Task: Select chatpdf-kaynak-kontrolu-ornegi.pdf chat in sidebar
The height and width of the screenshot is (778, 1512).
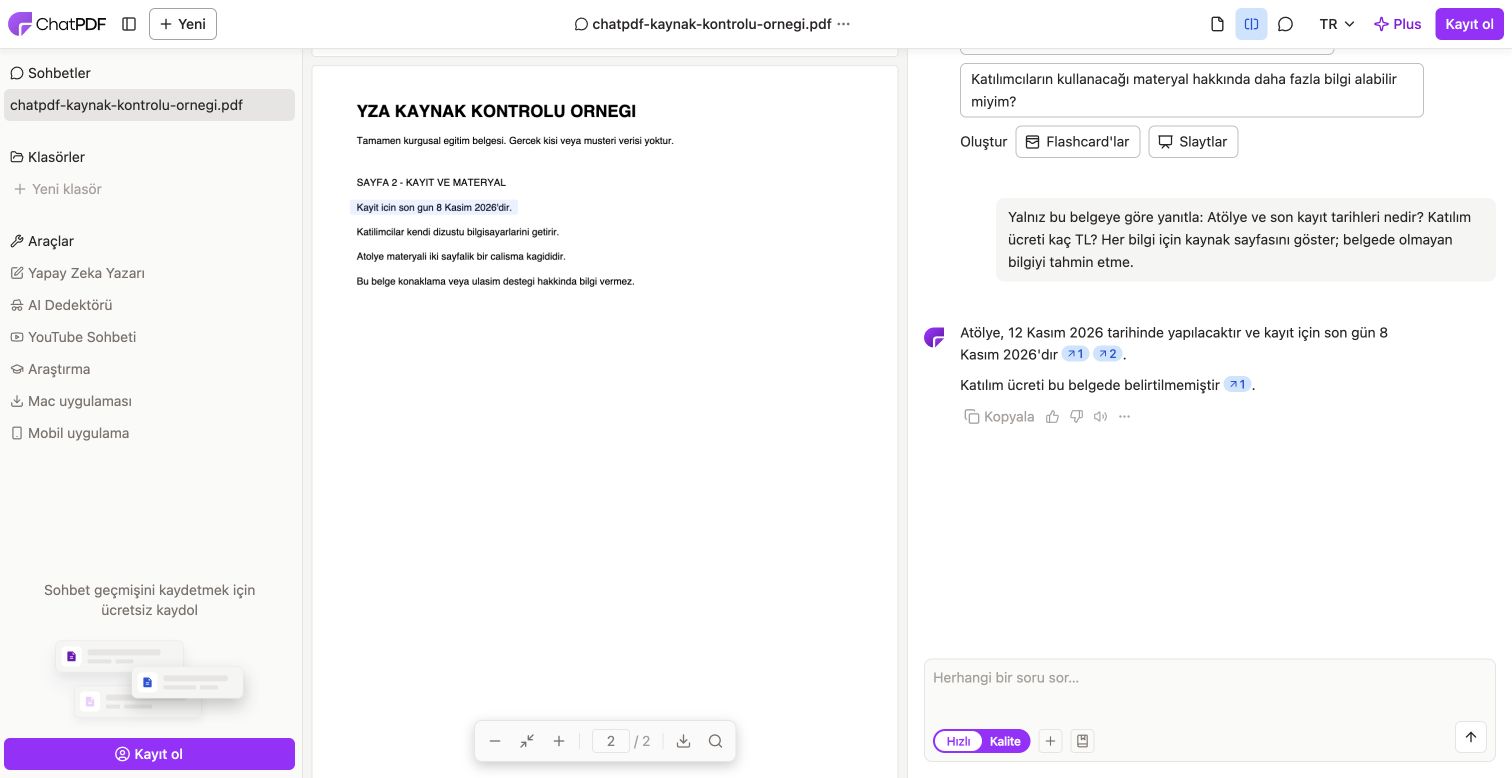Action: (x=149, y=105)
